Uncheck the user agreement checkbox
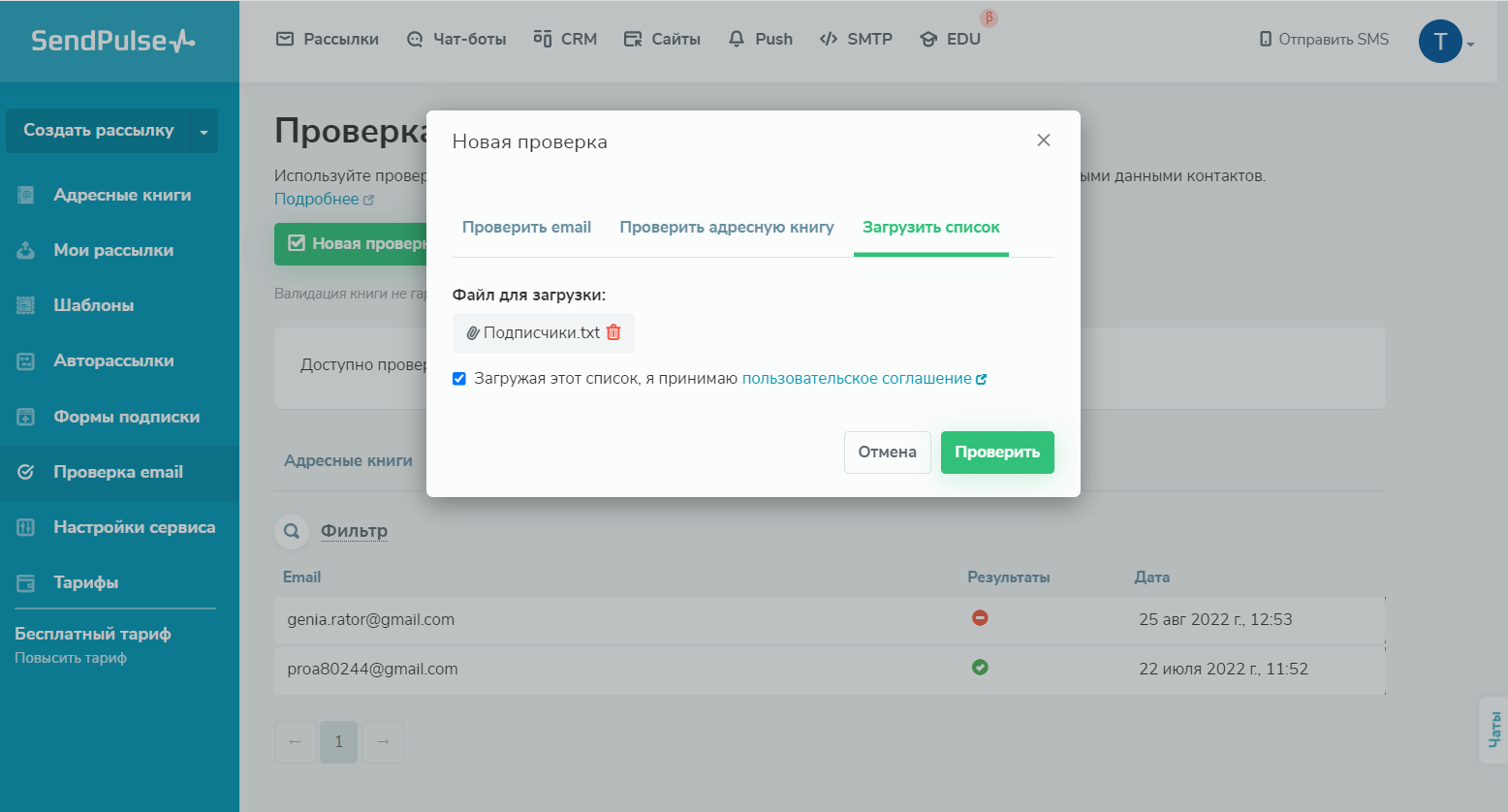This screenshot has width=1508, height=812. pos(459,379)
